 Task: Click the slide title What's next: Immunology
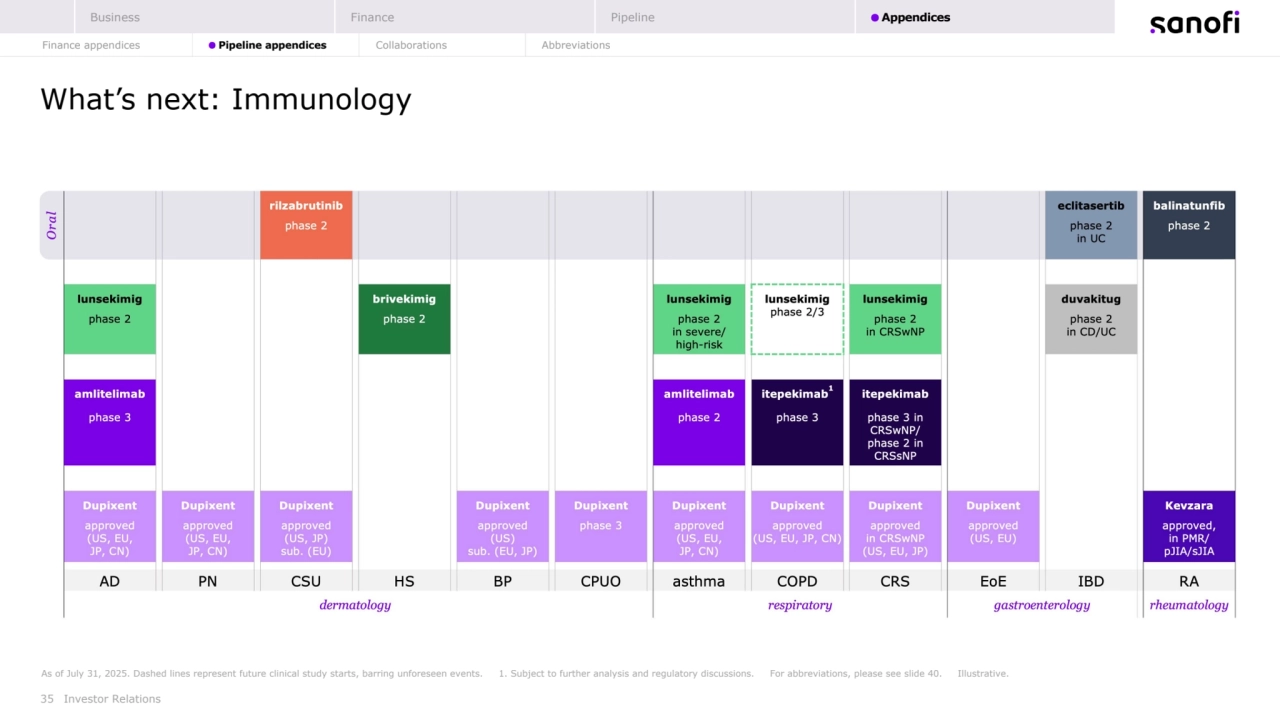[x=226, y=99]
